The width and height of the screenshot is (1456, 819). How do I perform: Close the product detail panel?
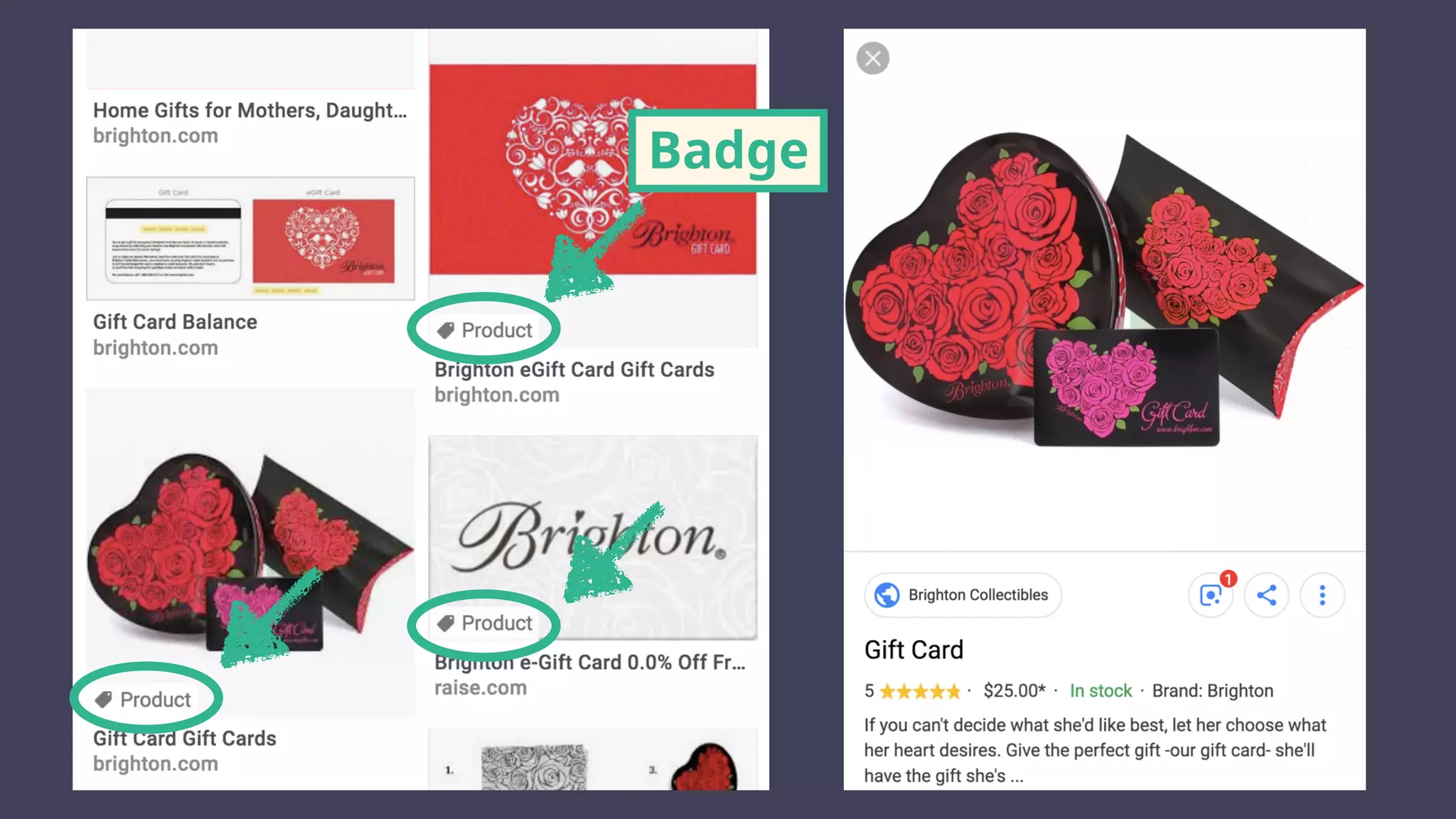click(873, 58)
